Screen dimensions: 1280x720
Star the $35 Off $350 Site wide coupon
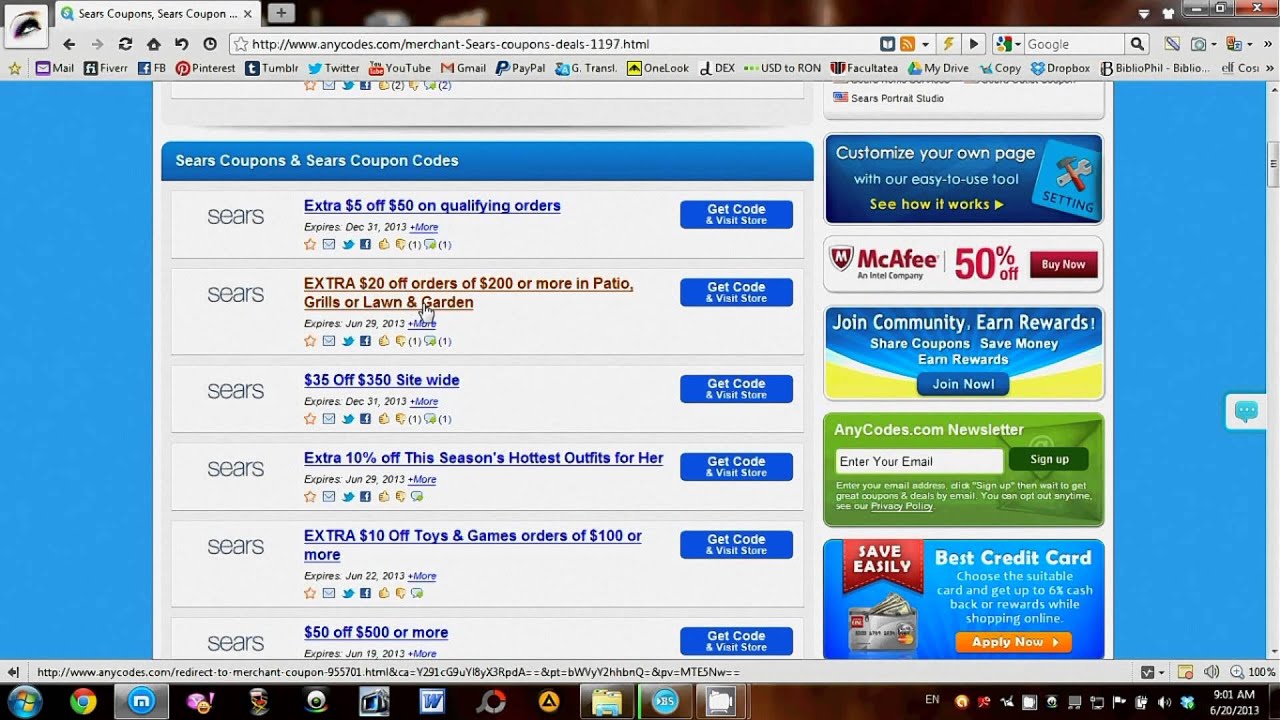tap(310, 419)
